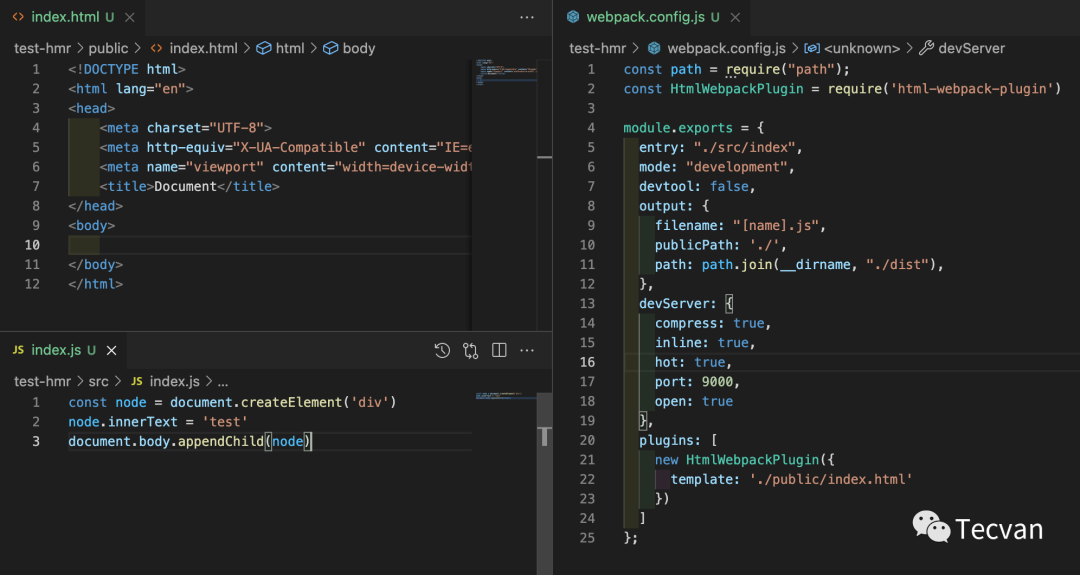Open more actions menu in index.html group
Viewport: 1080px width, 575px height.
(527, 17)
